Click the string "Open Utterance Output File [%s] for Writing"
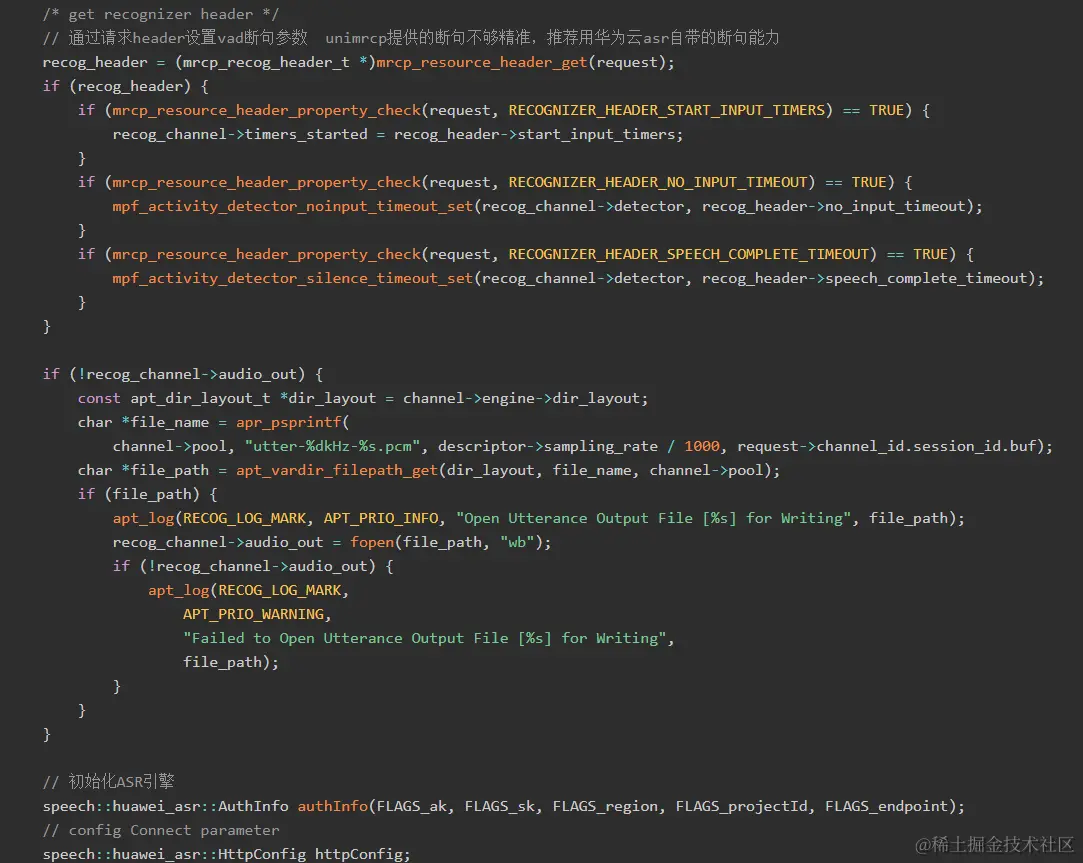 pos(653,518)
